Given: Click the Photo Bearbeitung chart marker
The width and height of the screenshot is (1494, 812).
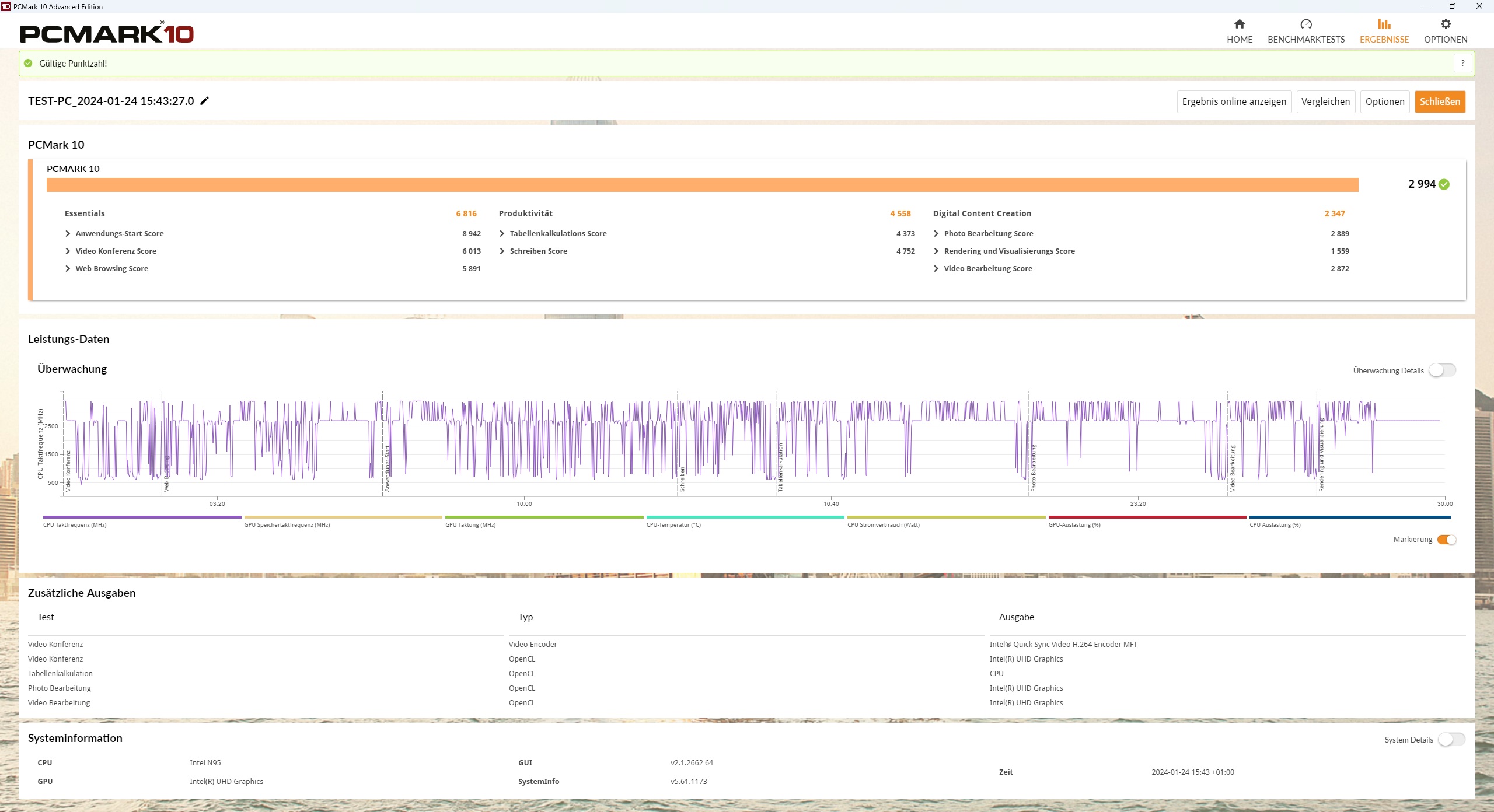Looking at the screenshot, I should 1033,467.
